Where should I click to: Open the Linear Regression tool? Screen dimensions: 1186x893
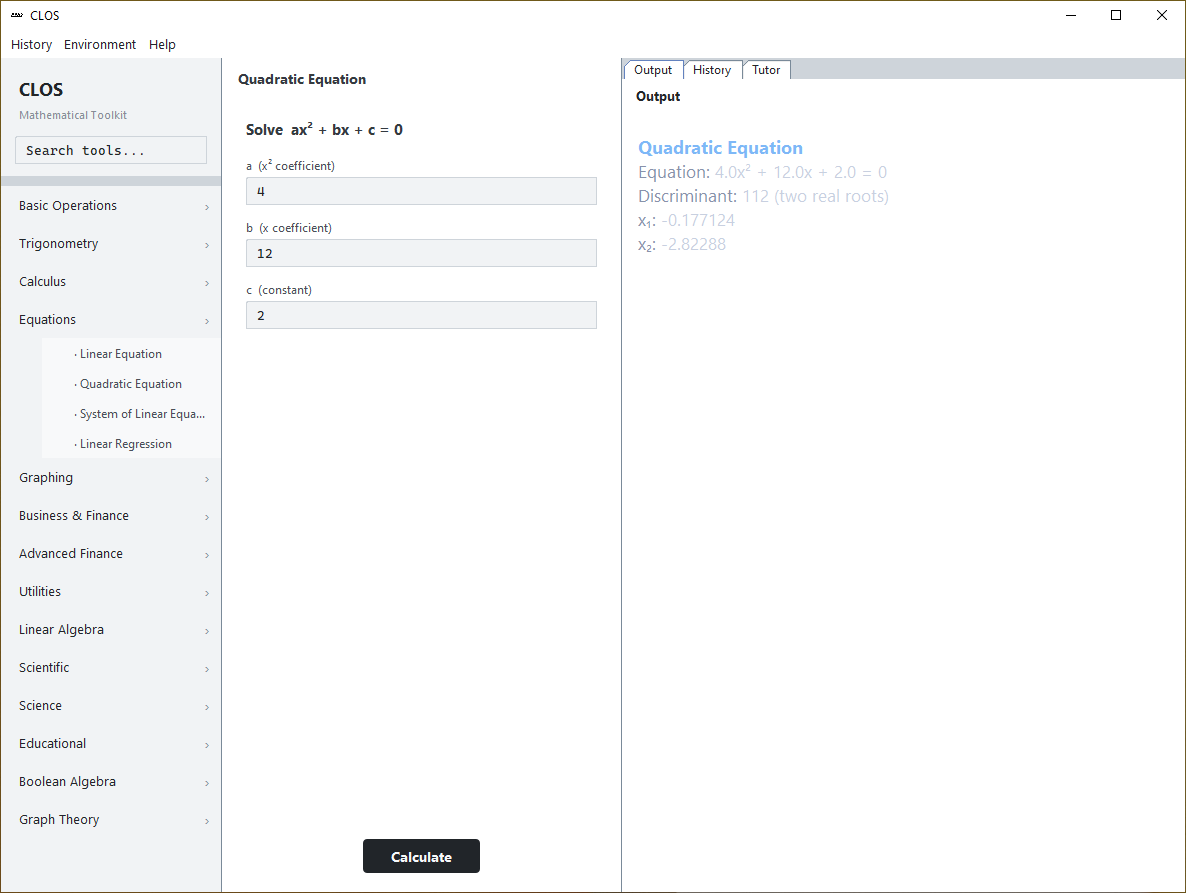click(126, 444)
